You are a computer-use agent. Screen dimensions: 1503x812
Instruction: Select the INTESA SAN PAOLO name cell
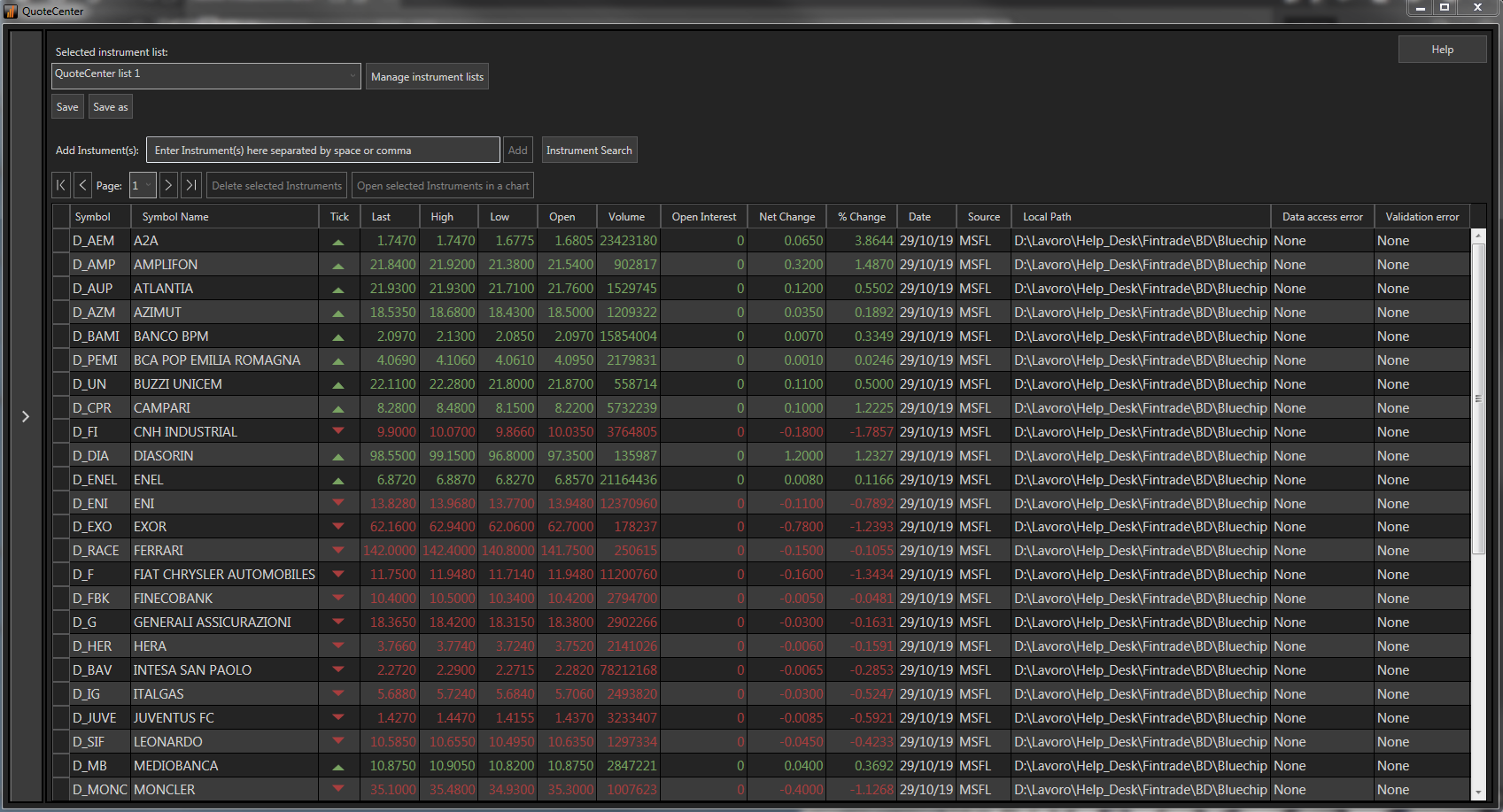point(225,670)
